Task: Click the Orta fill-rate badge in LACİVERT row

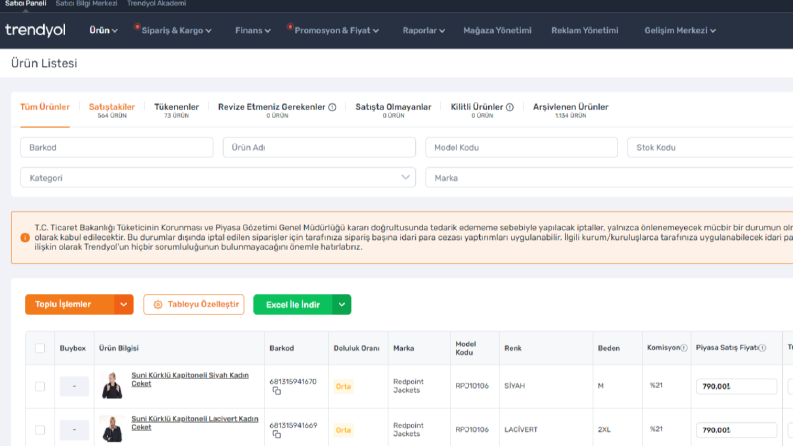Action: point(343,430)
